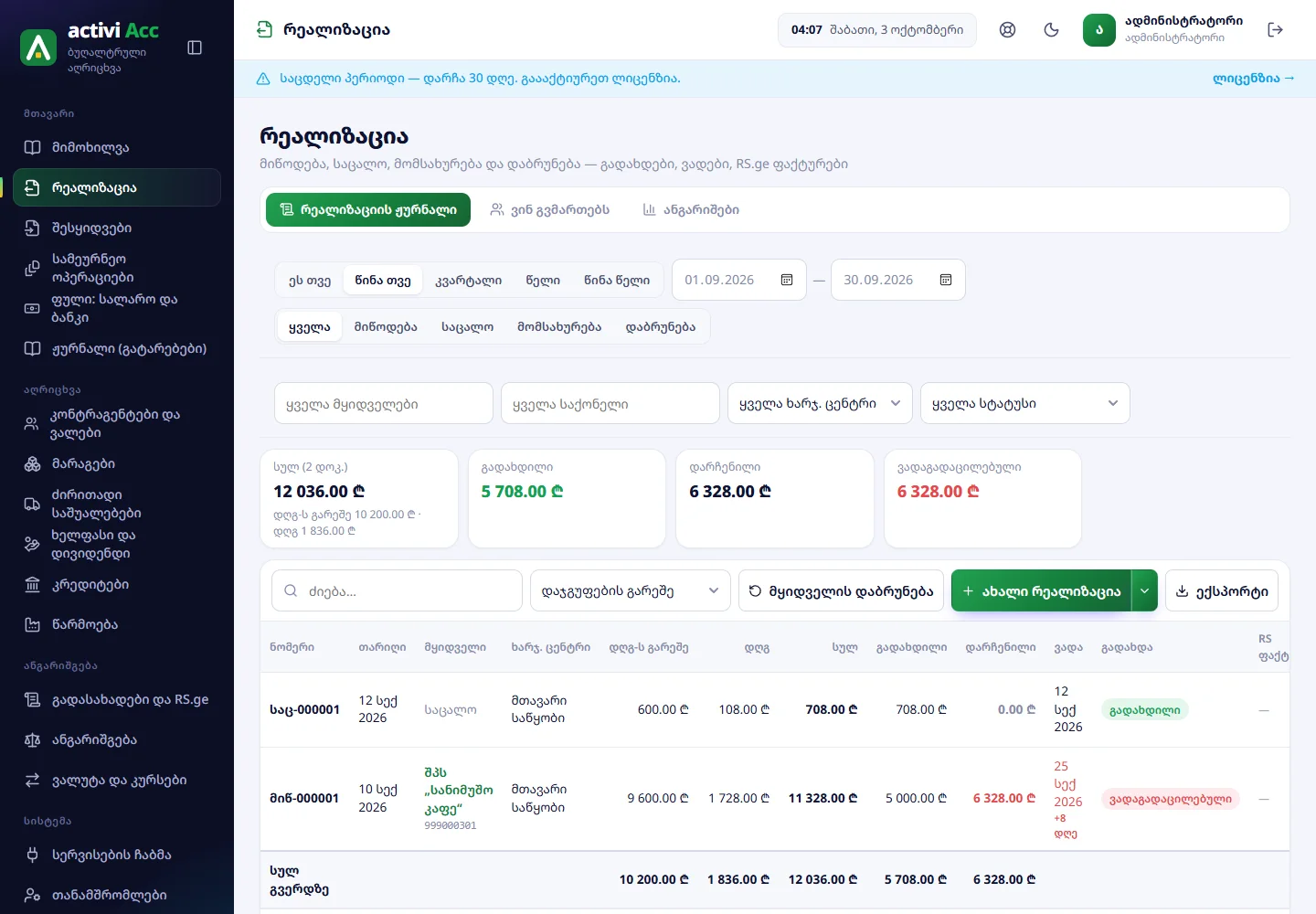This screenshot has height=914, width=1316.
Task: Filter by დაბრუნება type
Action: (x=661, y=326)
